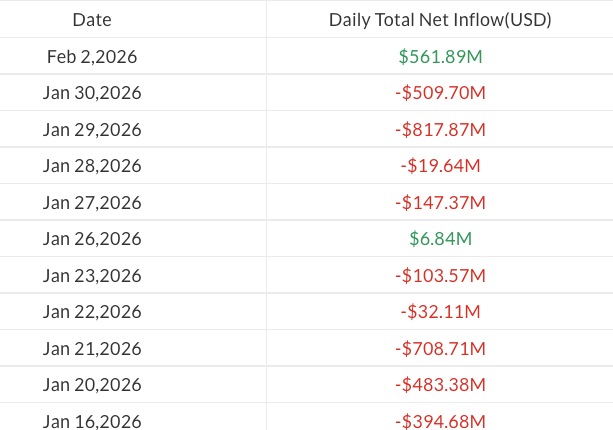Click the Date column header
Viewport: 613px width, 430px height.
[x=92, y=20]
